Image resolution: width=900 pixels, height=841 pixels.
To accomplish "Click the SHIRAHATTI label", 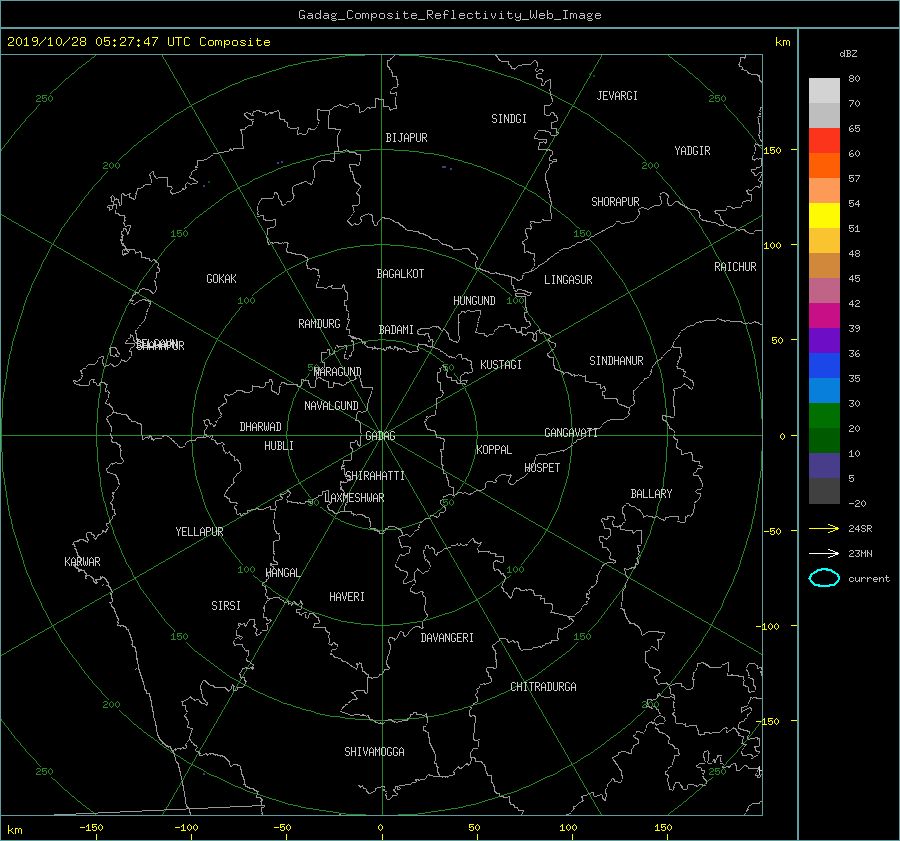I will 375,476.
